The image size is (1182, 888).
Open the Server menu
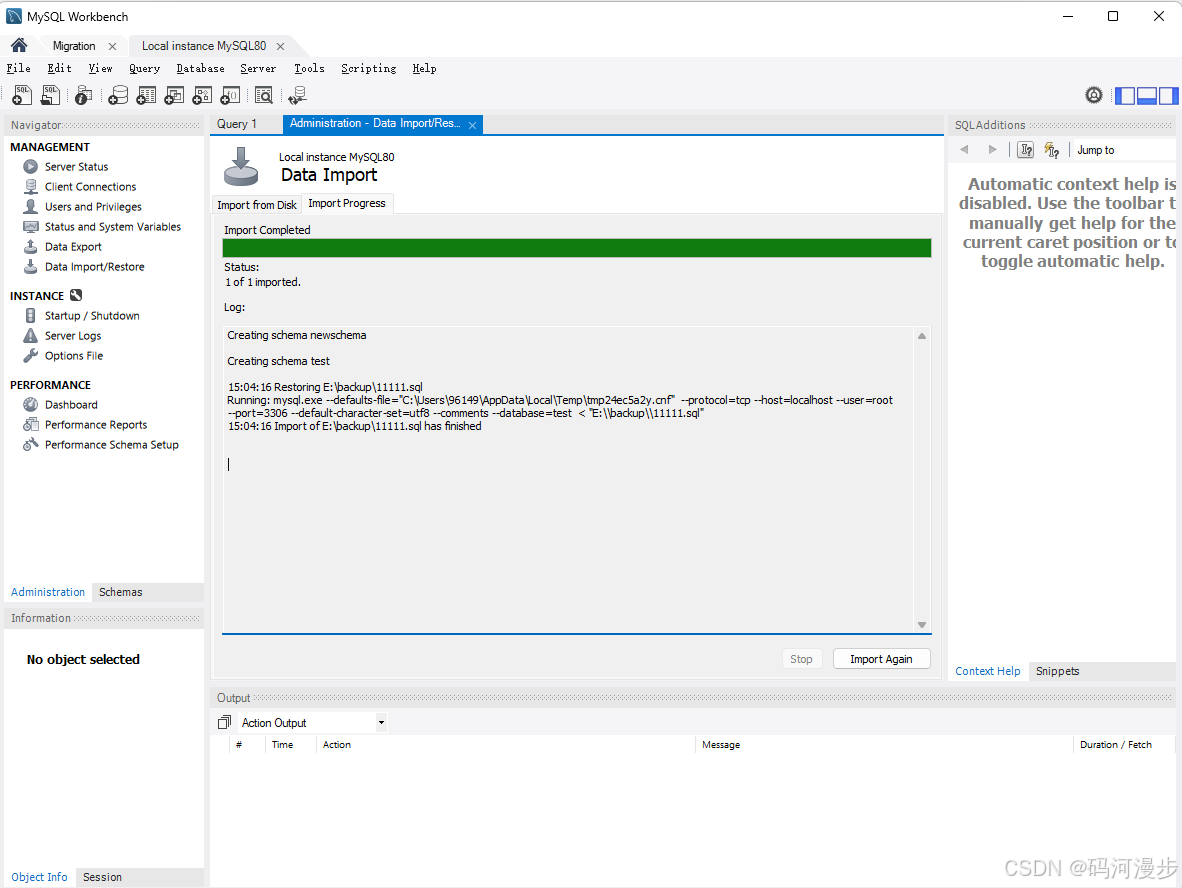point(258,69)
